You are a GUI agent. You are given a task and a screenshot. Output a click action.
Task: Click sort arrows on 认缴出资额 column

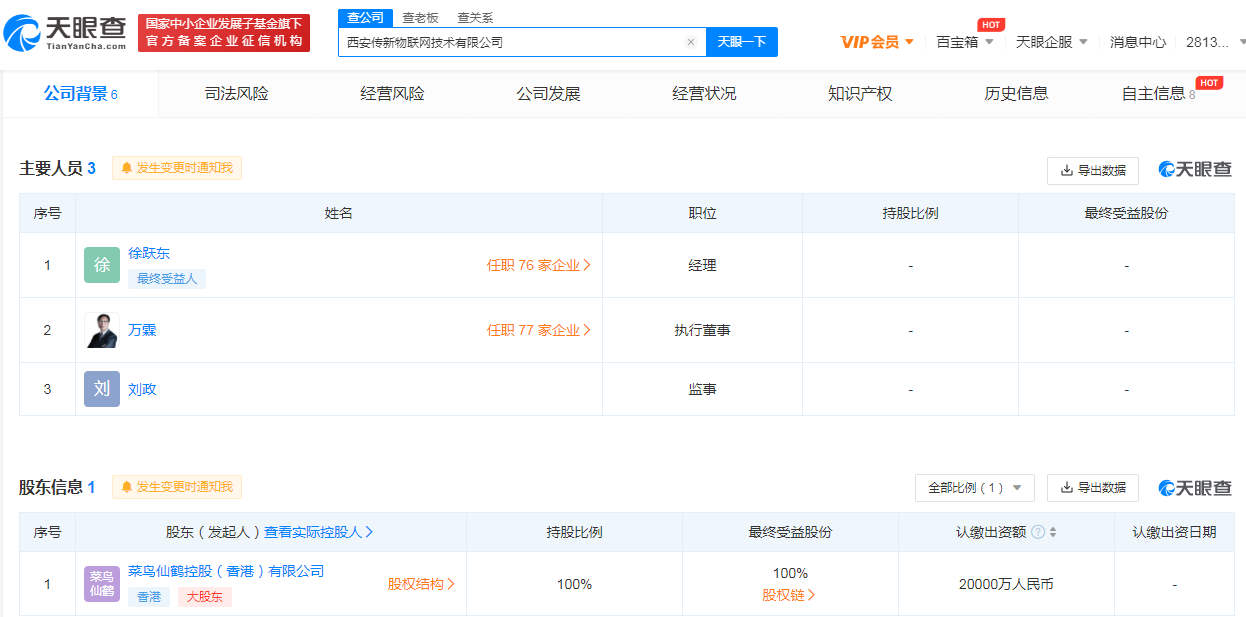(1053, 532)
